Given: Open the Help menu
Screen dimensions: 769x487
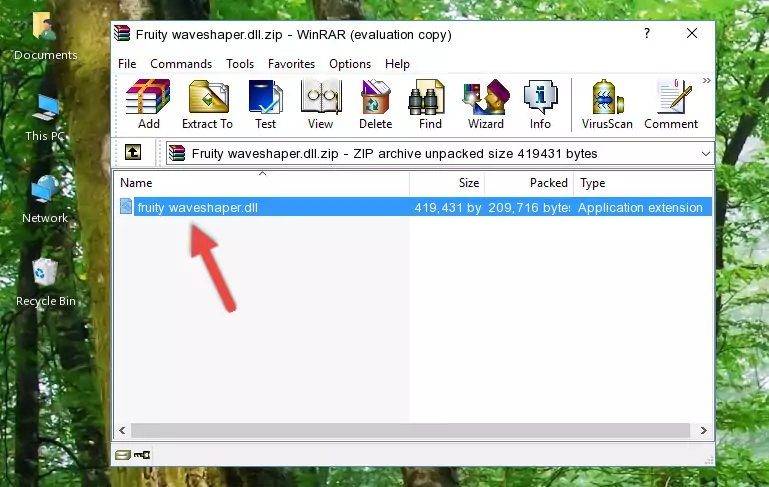Looking at the screenshot, I should point(397,64).
